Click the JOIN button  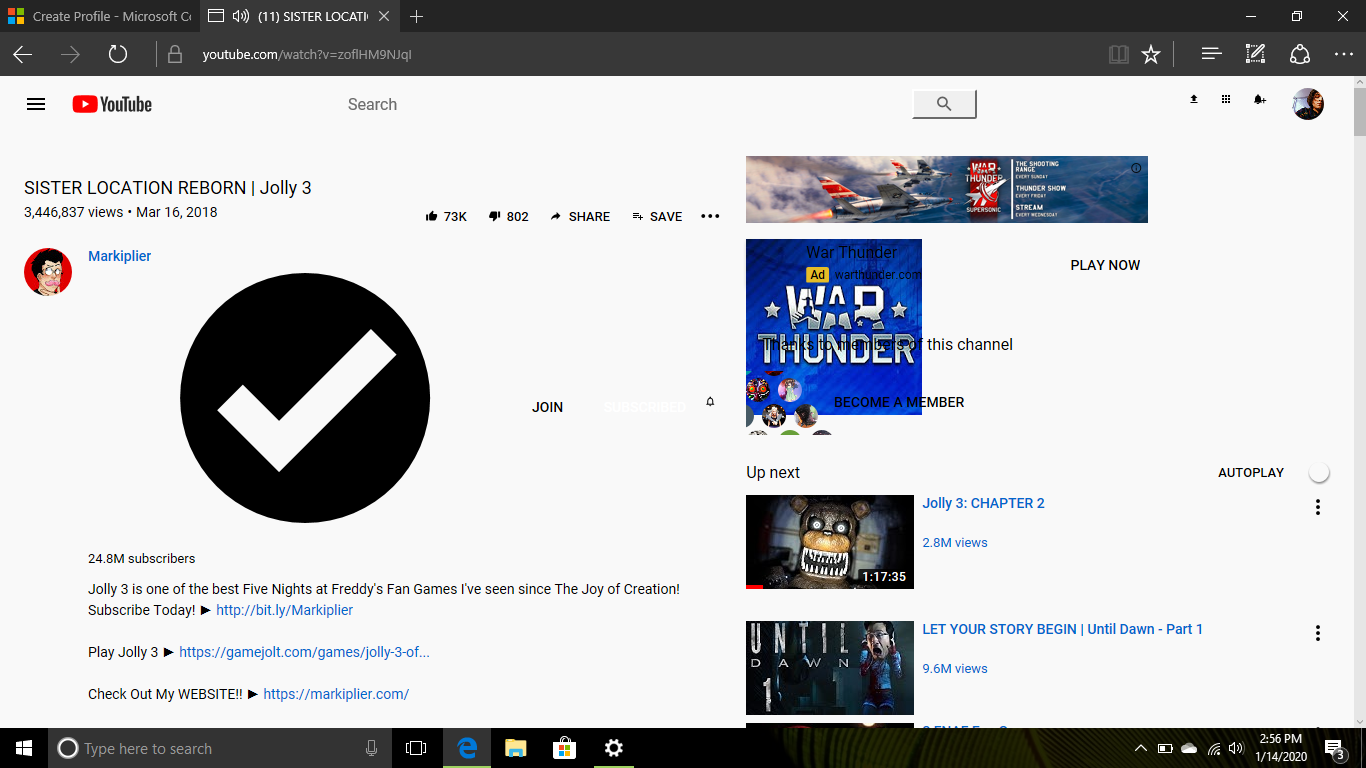[x=547, y=407]
